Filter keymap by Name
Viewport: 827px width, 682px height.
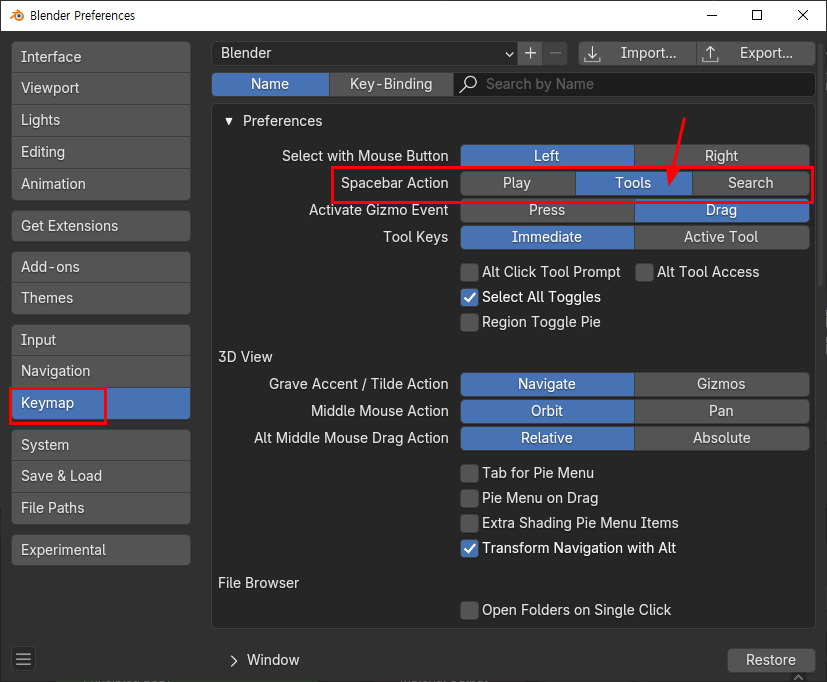click(270, 84)
